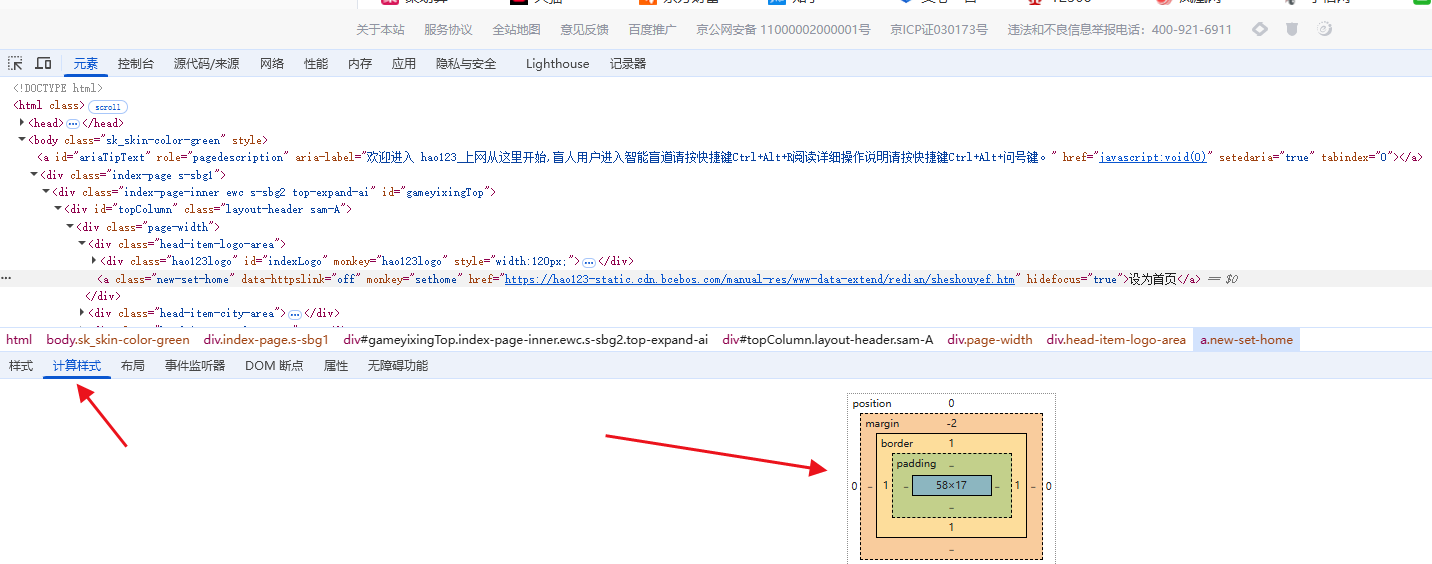This screenshot has width=1432, height=564.
Task: Toggle device toolbar emulation icon
Action: (43, 63)
